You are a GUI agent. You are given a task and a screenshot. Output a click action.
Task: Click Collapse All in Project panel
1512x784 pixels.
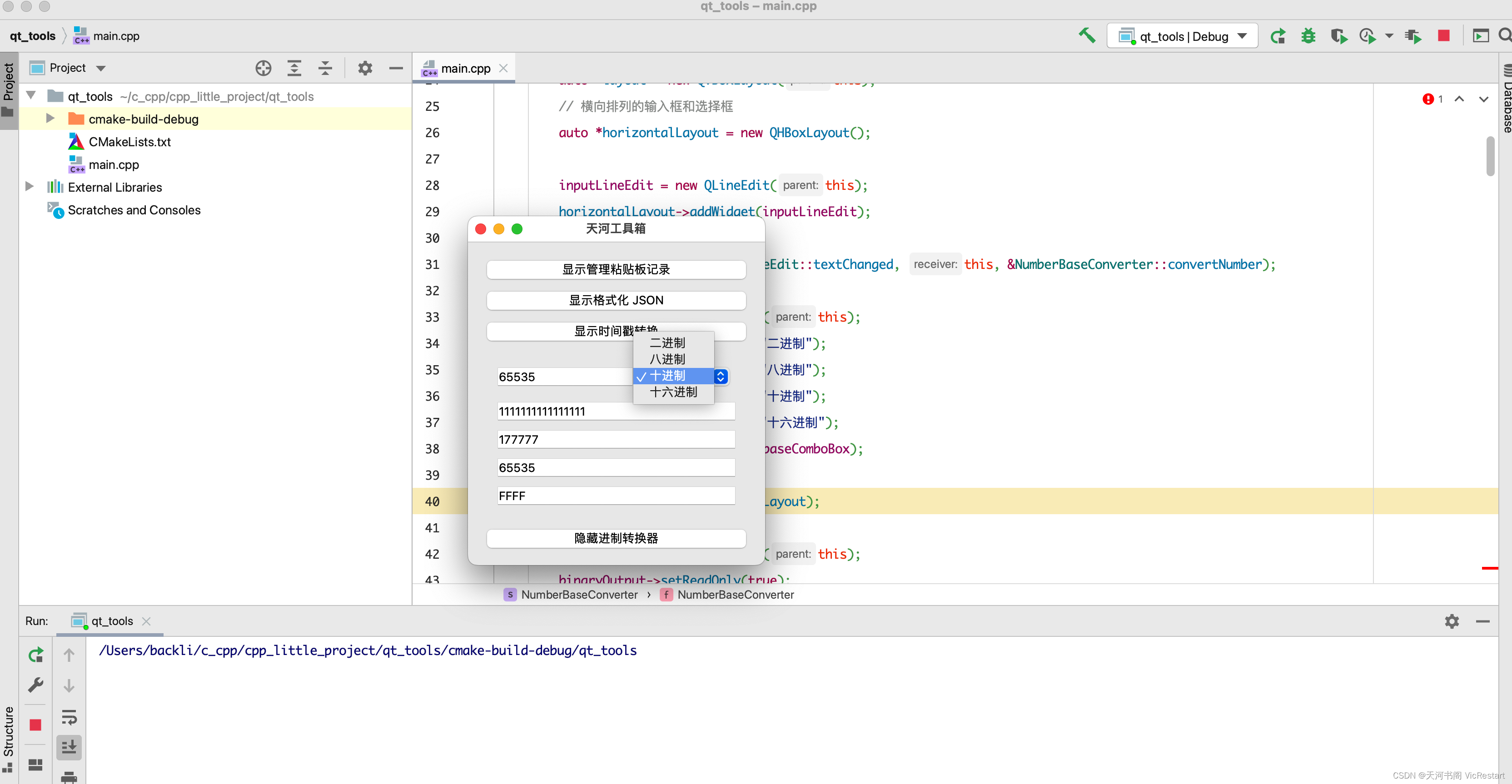tap(325, 68)
